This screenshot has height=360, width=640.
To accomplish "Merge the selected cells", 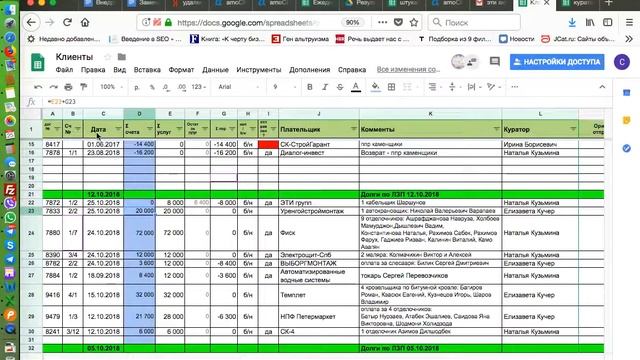I will pyautogui.click(x=407, y=87).
